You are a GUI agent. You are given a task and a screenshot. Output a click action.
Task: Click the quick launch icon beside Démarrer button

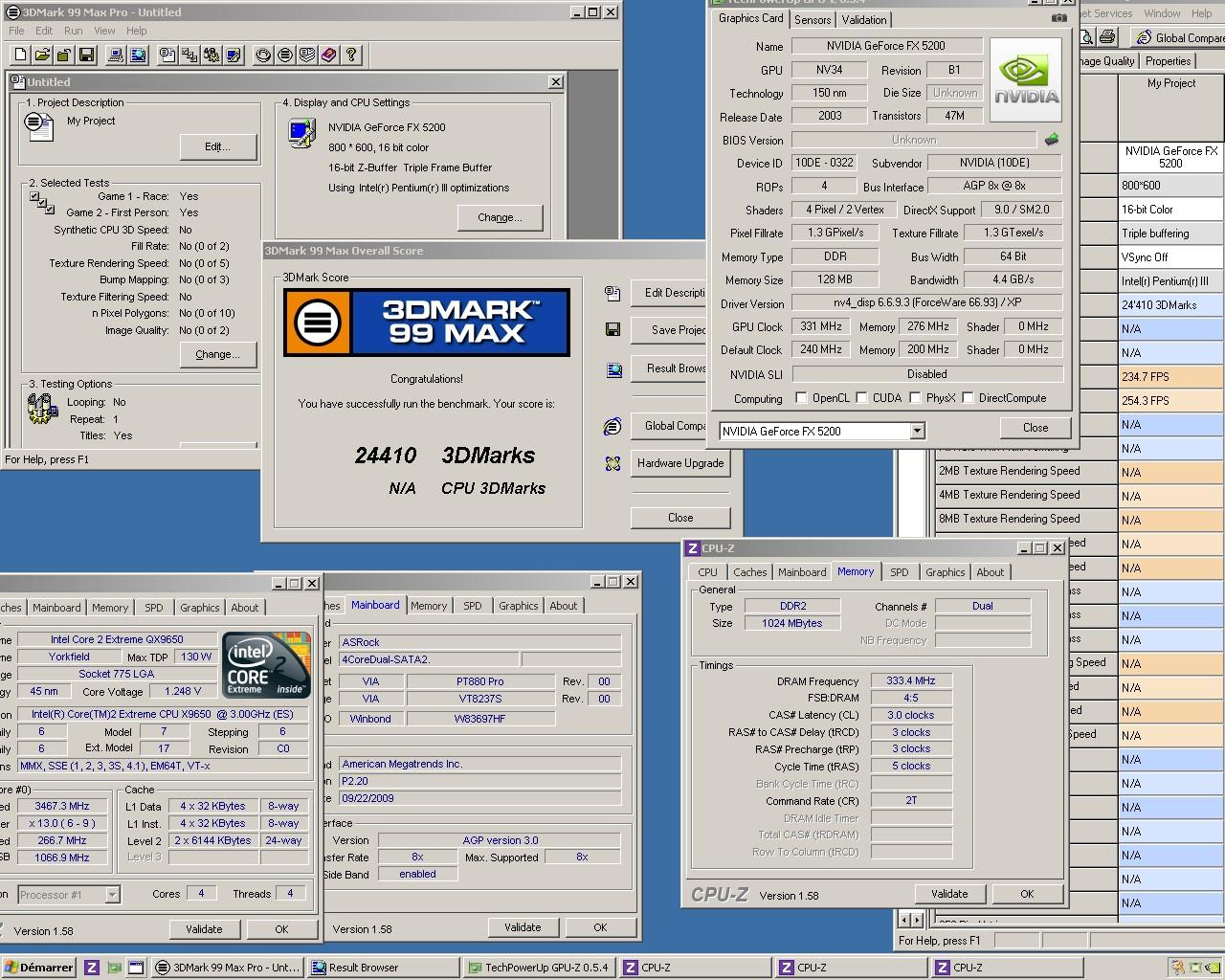pos(92,968)
